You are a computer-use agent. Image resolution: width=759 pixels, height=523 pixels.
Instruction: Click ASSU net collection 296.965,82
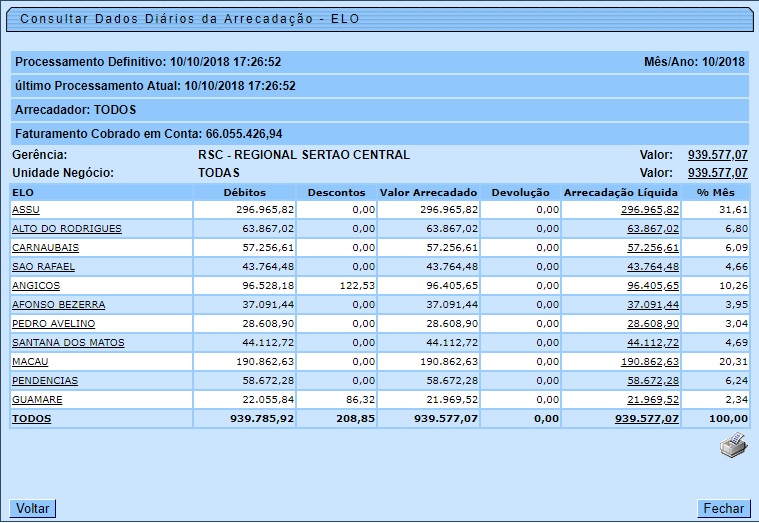tap(649, 210)
